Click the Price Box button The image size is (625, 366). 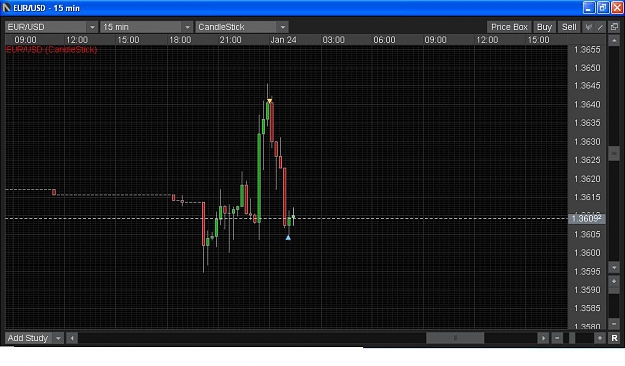(509, 27)
